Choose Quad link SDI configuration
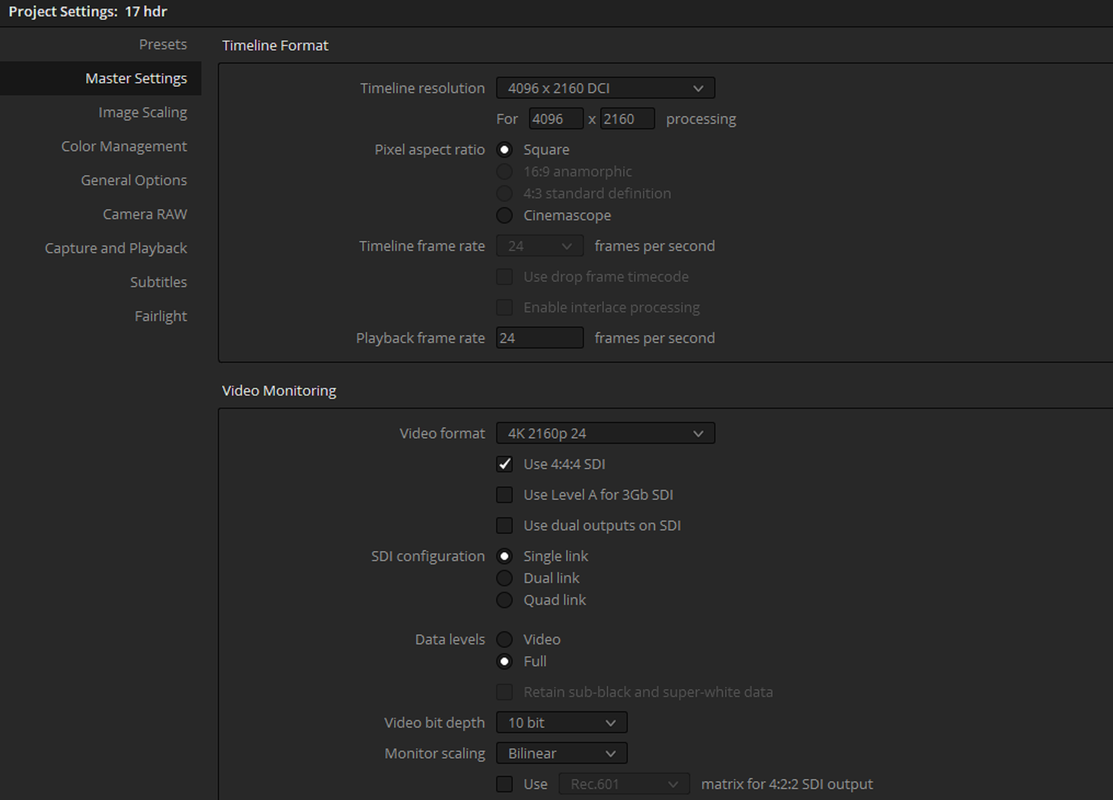Screen dimensions: 1113x800 click(x=505, y=600)
